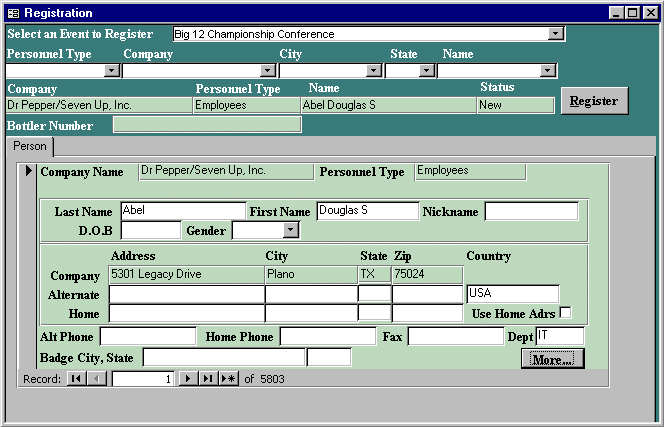Go to next record in navigator
The height and width of the screenshot is (427, 664).
[x=188, y=378]
